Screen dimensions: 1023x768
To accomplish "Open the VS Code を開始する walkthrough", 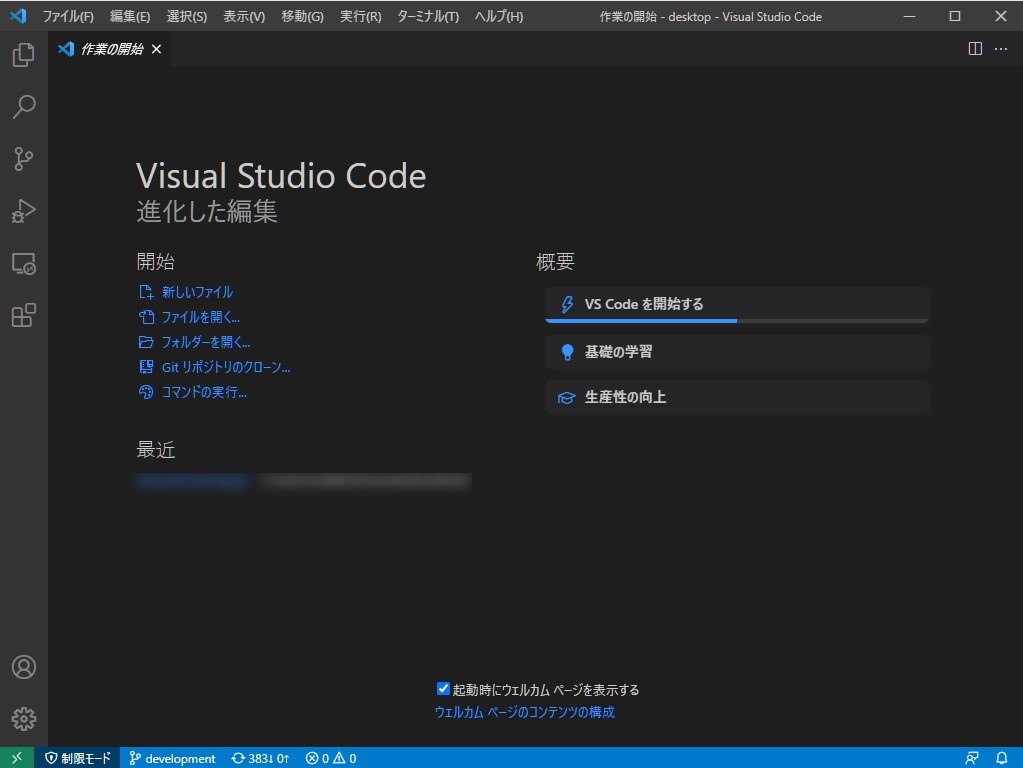I will click(x=737, y=304).
